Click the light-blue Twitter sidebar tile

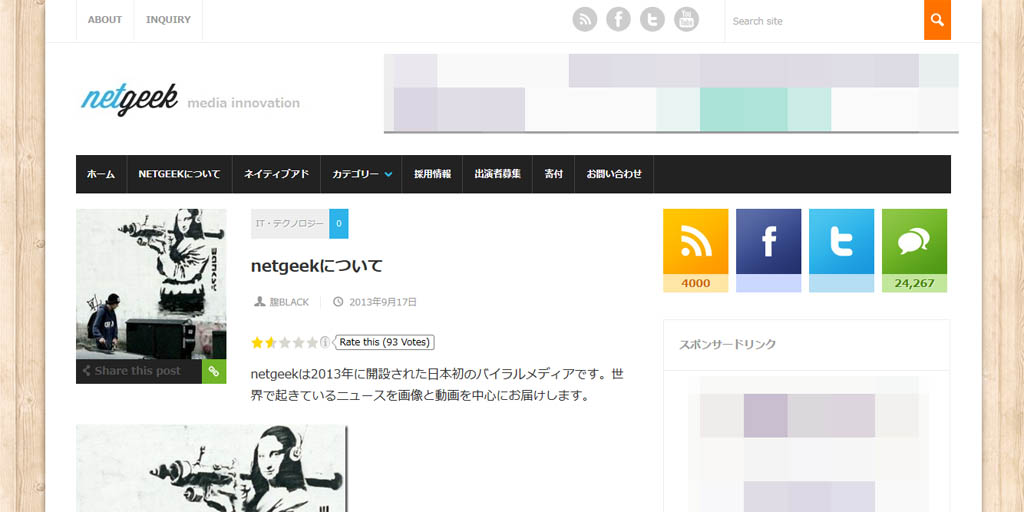click(841, 250)
